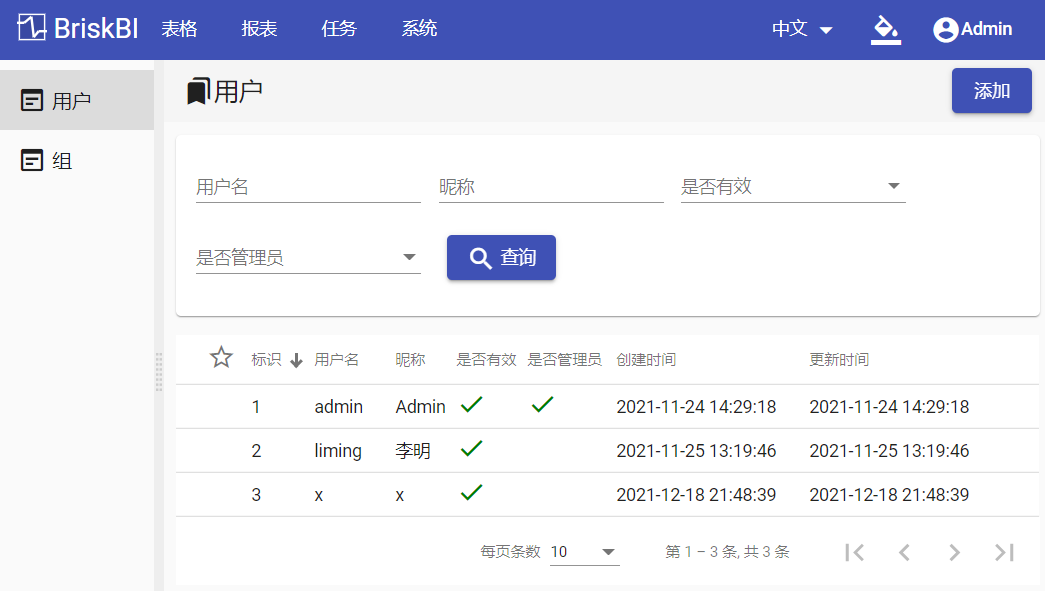Click the 是否管理员 checkmark for admin row
The width and height of the screenshot is (1045, 591).
(542, 404)
